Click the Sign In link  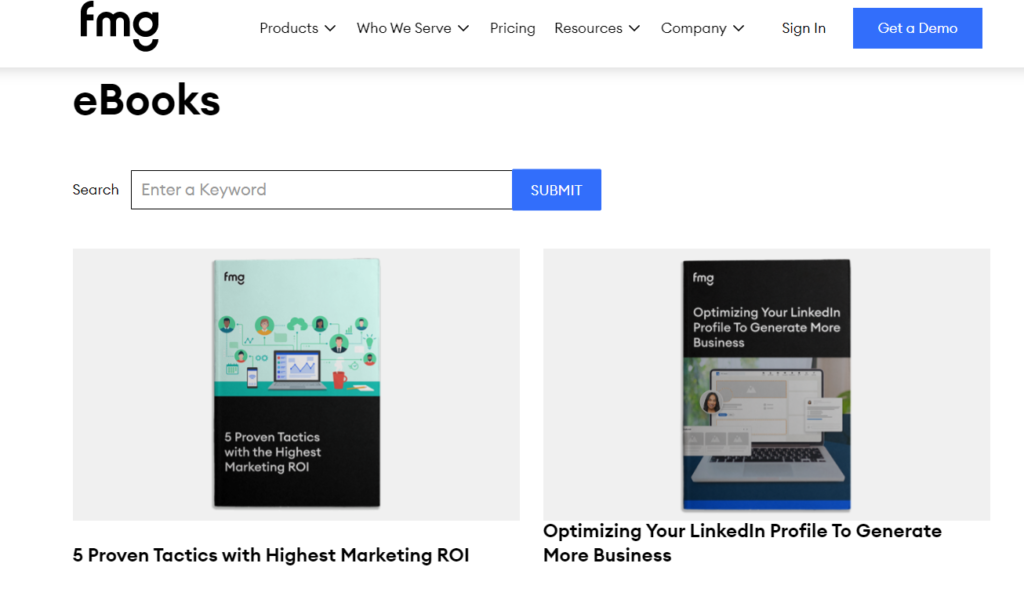[803, 28]
